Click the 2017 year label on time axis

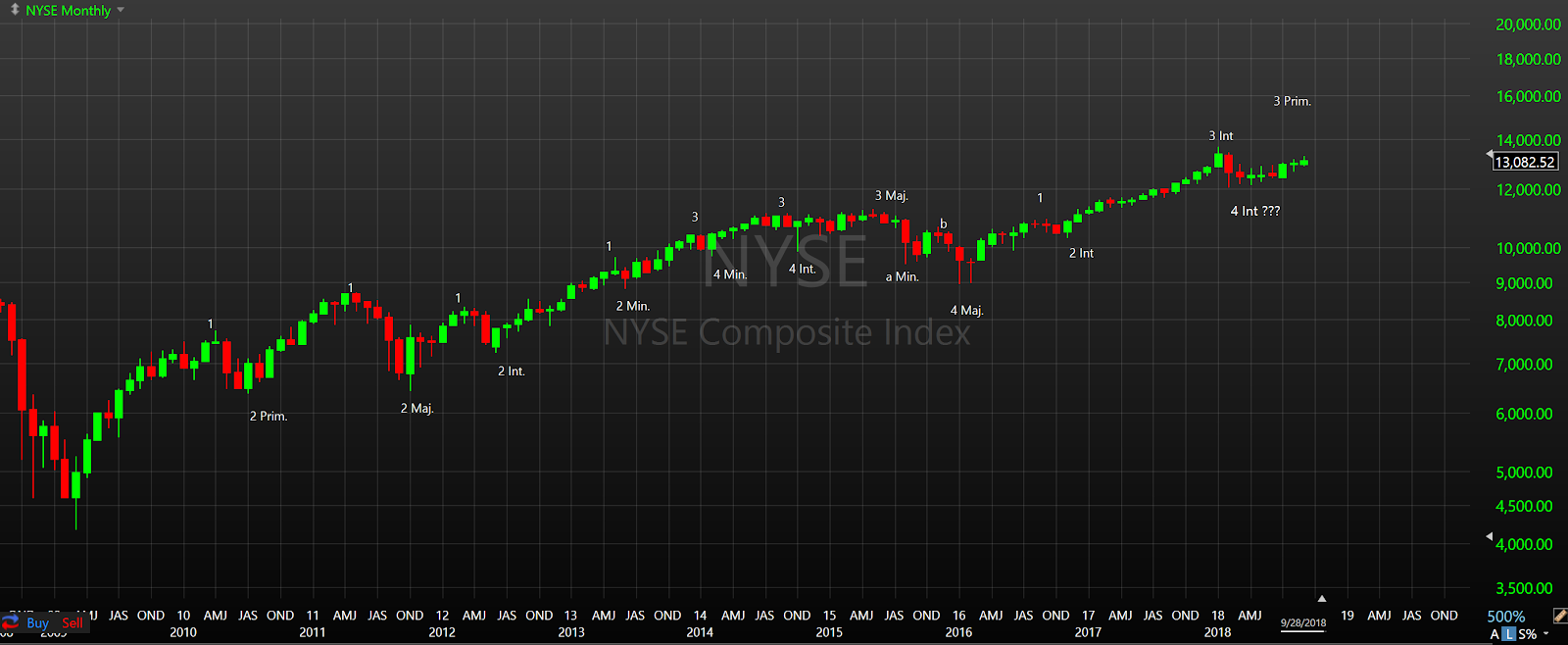(x=1088, y=632)
